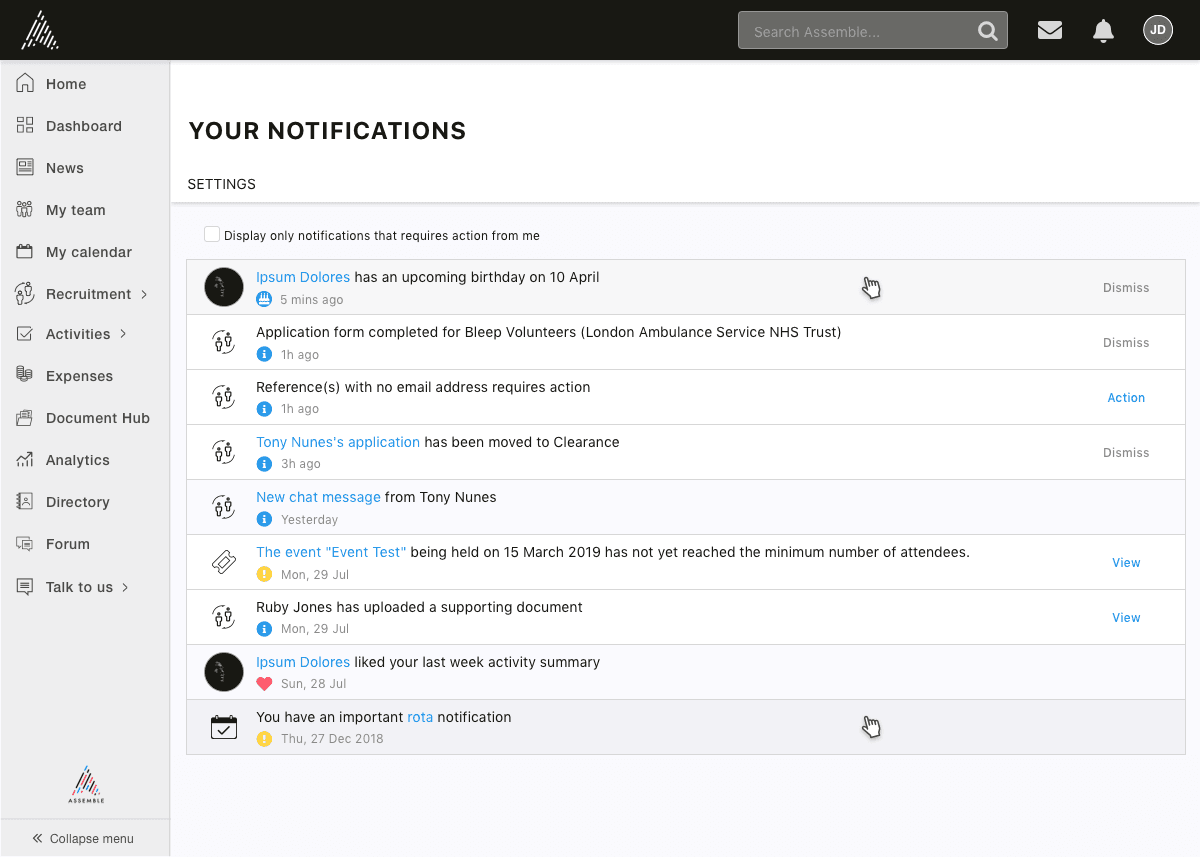The height and width of the screenshot is (857, 1200).
Task: Click the yellow warning icon beside Thu, 27 Dec 2018
Action: [264, 739]
